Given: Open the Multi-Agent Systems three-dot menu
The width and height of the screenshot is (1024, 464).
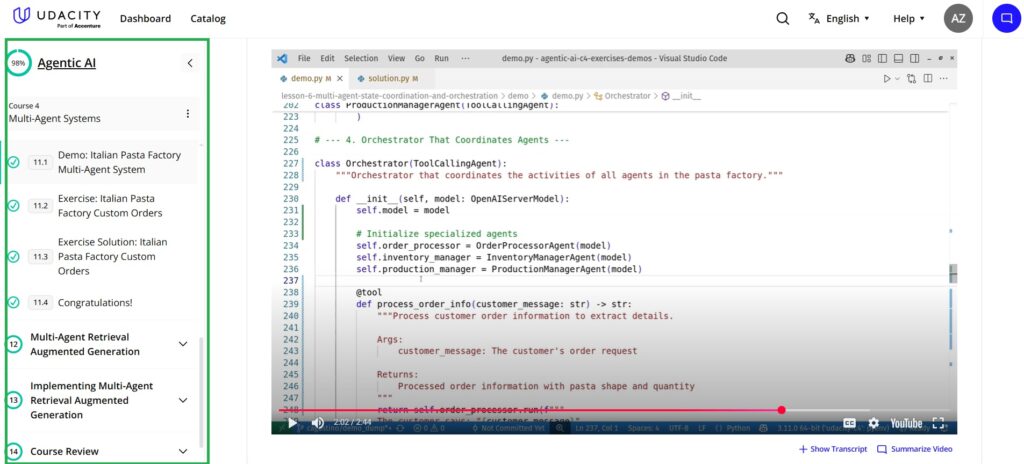Looking at the screenshot, I should pyautogui.click(x=188, y=114).
